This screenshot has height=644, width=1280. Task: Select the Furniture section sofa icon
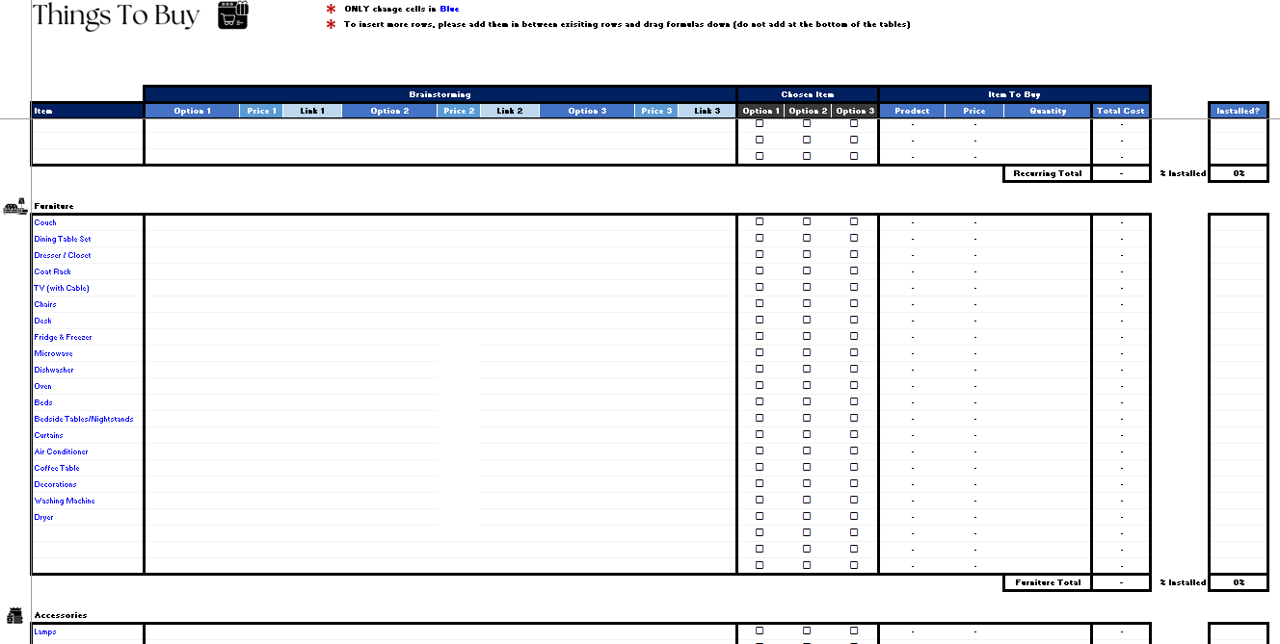pyautogui.click(x=15, y=207)
